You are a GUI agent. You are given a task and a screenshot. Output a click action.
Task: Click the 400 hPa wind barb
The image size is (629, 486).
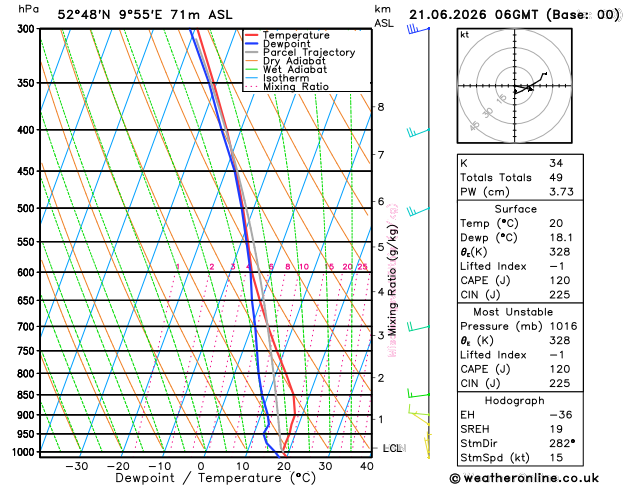418,132
